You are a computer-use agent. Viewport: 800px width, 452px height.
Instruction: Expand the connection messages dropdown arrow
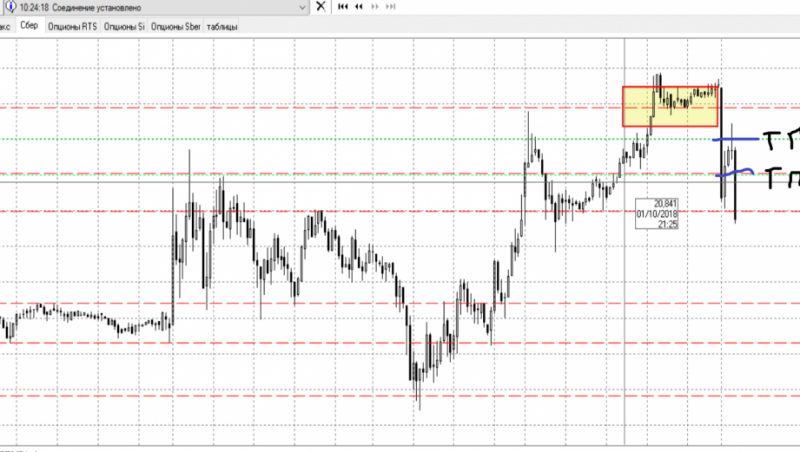(302, 7)
